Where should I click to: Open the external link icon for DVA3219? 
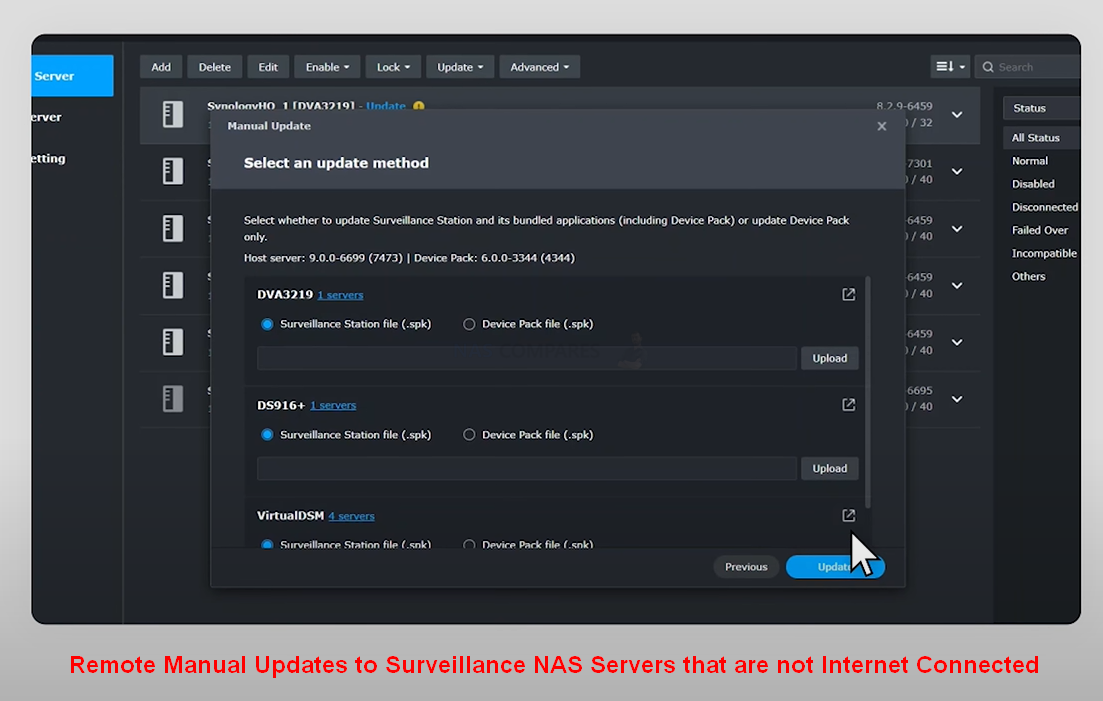[x=848, y=295]
